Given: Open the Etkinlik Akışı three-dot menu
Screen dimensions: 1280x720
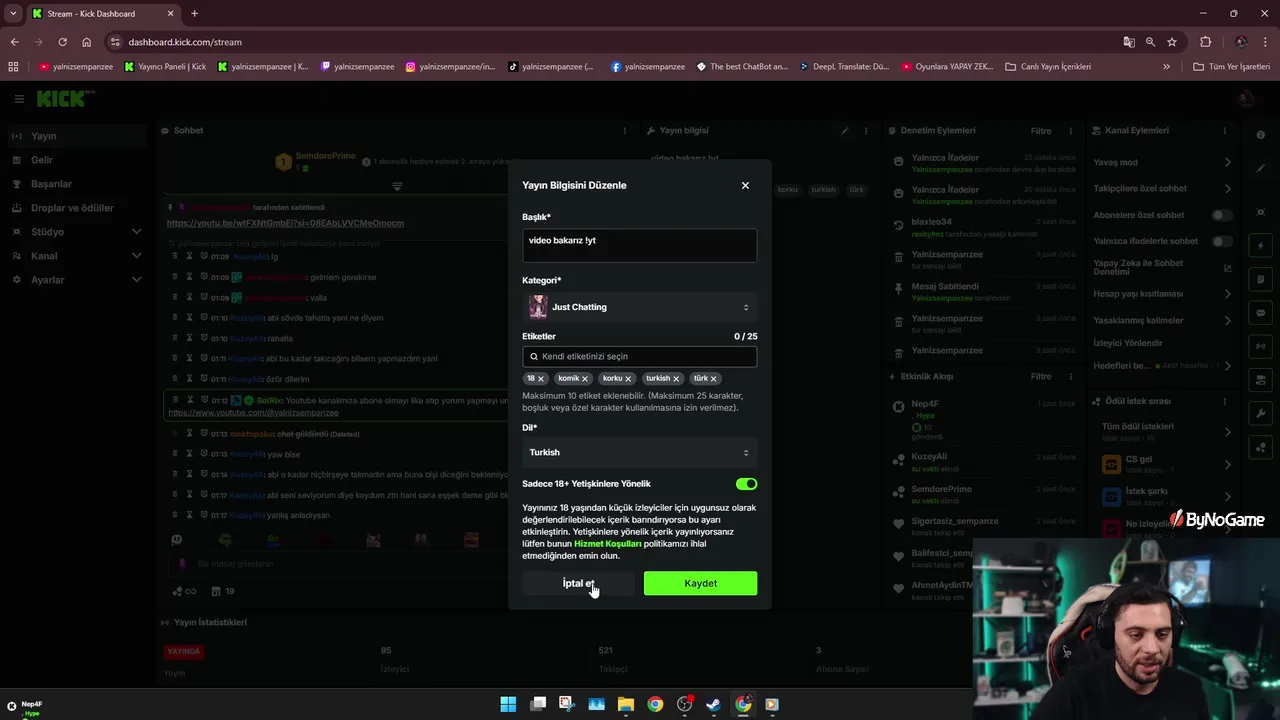Looking at the screenshot, I should point(1070,377).
